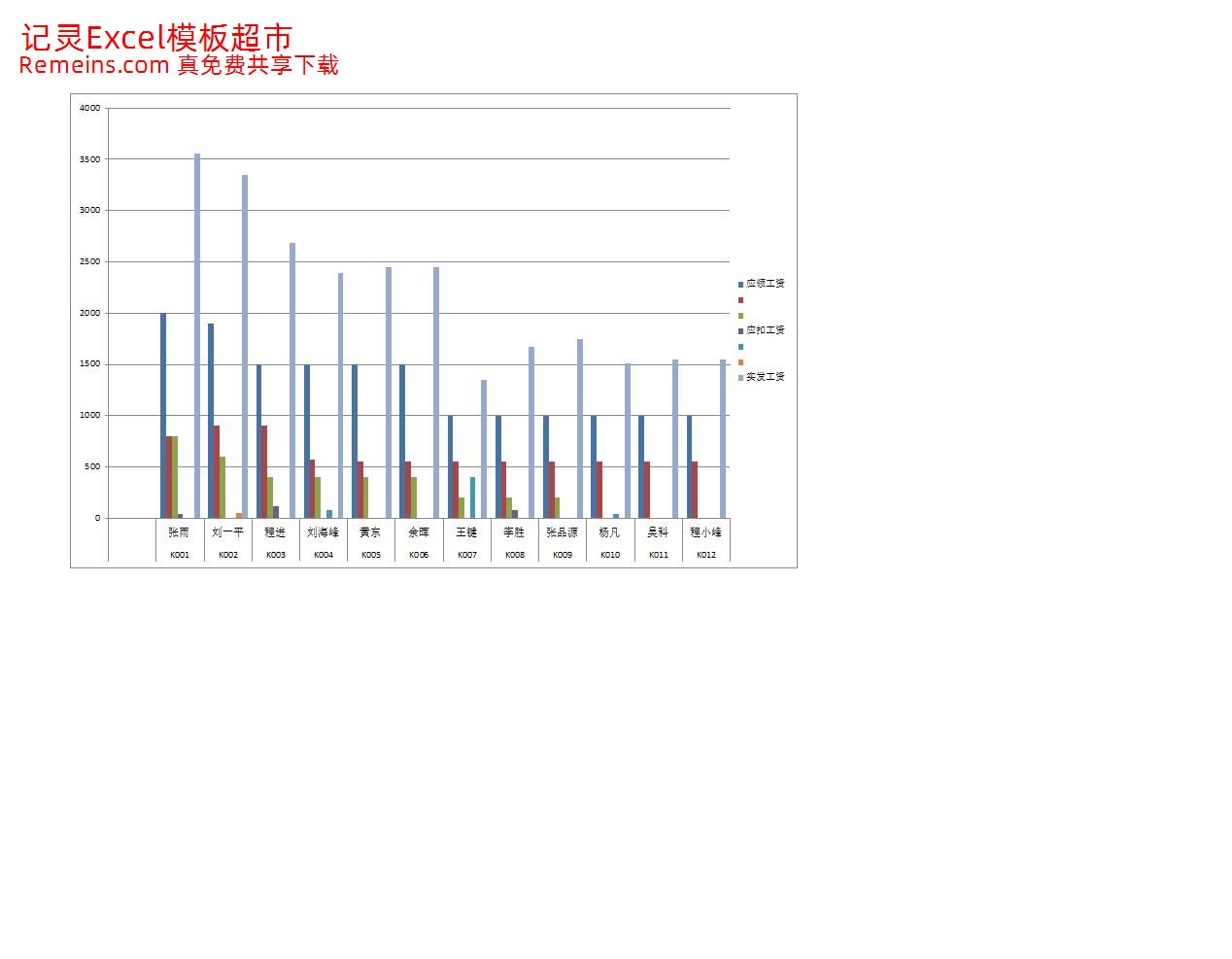Select the 吴科 category label
Screen dimensions: 1232x959
(x=658, y=532)
